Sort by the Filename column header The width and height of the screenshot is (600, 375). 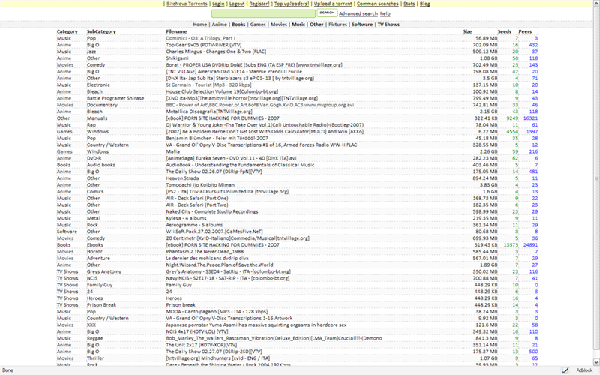coord(176,32)
